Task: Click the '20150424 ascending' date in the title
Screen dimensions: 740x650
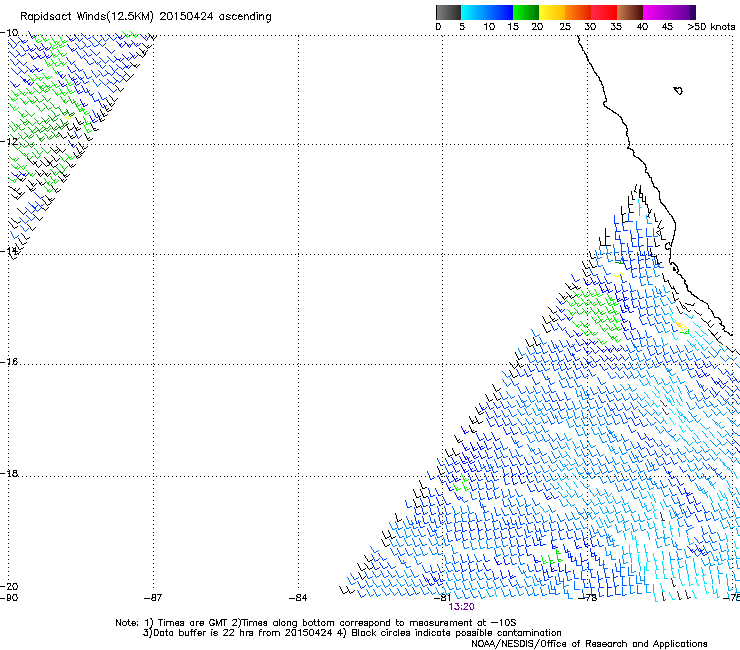Action: tap(215, 17)
